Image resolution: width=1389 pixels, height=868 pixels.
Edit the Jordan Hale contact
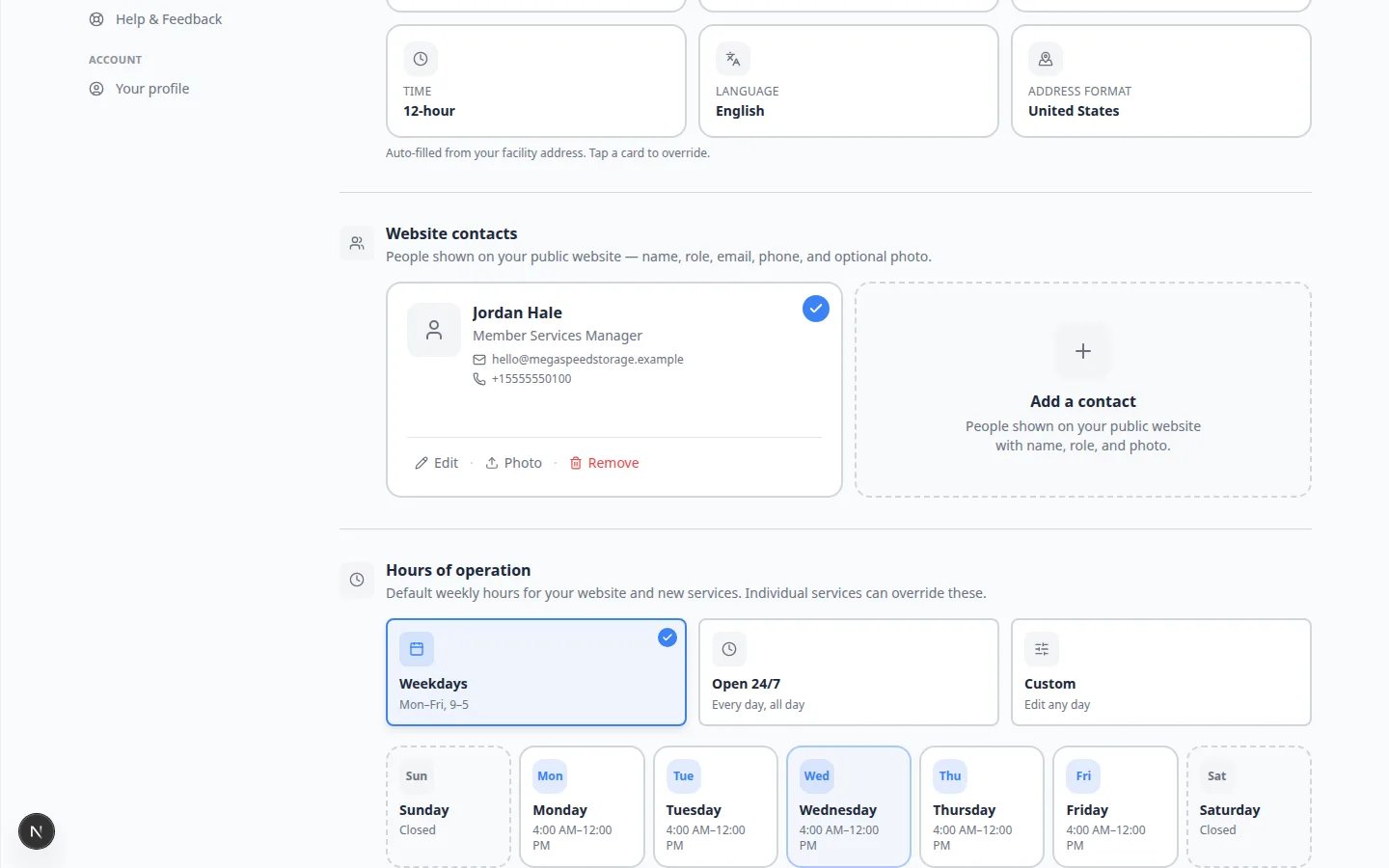coord(436,463)
